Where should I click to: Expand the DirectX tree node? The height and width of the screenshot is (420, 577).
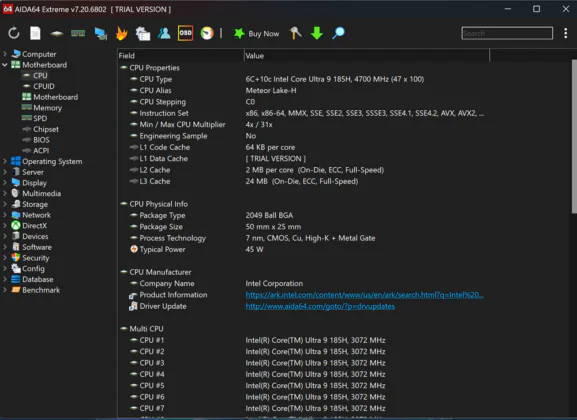[x=5, y=225]
